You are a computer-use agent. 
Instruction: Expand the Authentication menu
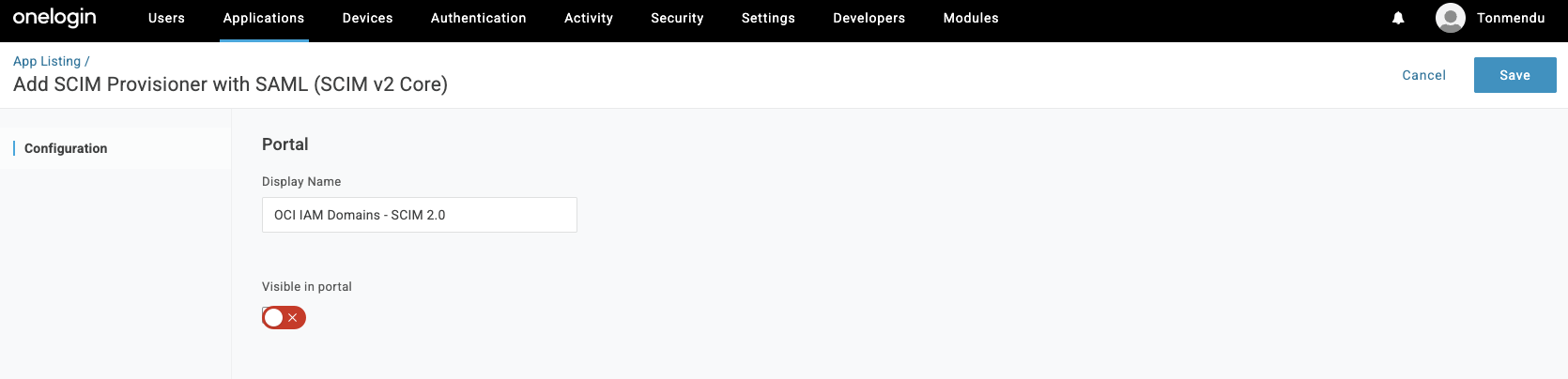pos(478,18)
